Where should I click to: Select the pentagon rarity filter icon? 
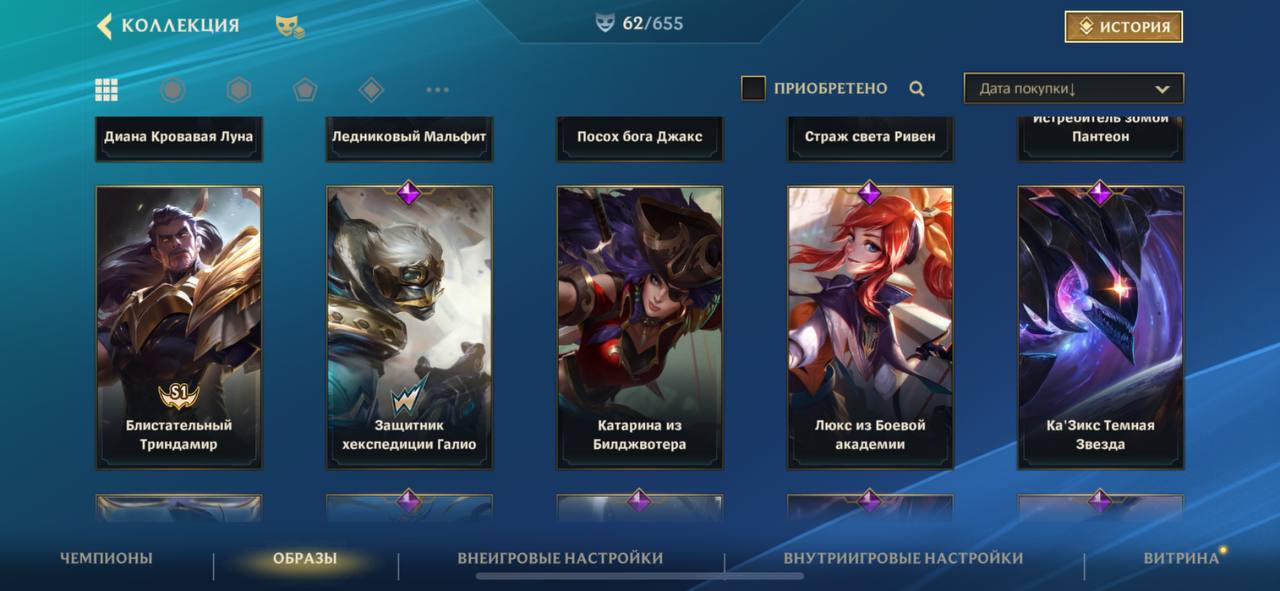(305, 90)
